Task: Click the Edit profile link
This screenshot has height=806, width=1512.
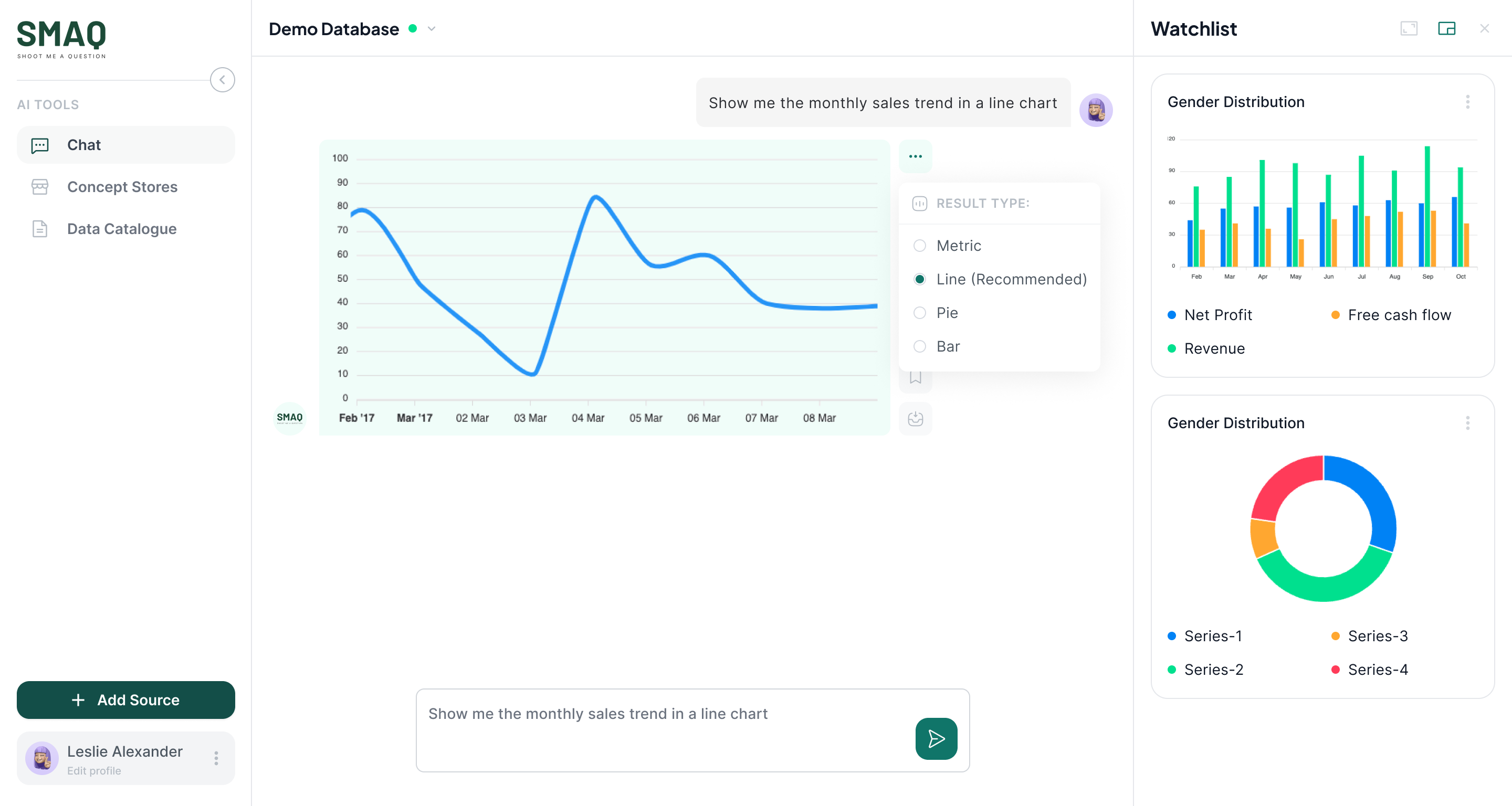Action: [x=94, y=771]
